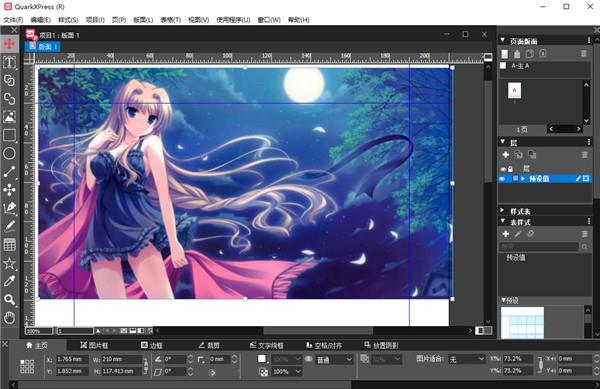Open the View menu
The image size is (600, 389).
pos(198,20)
